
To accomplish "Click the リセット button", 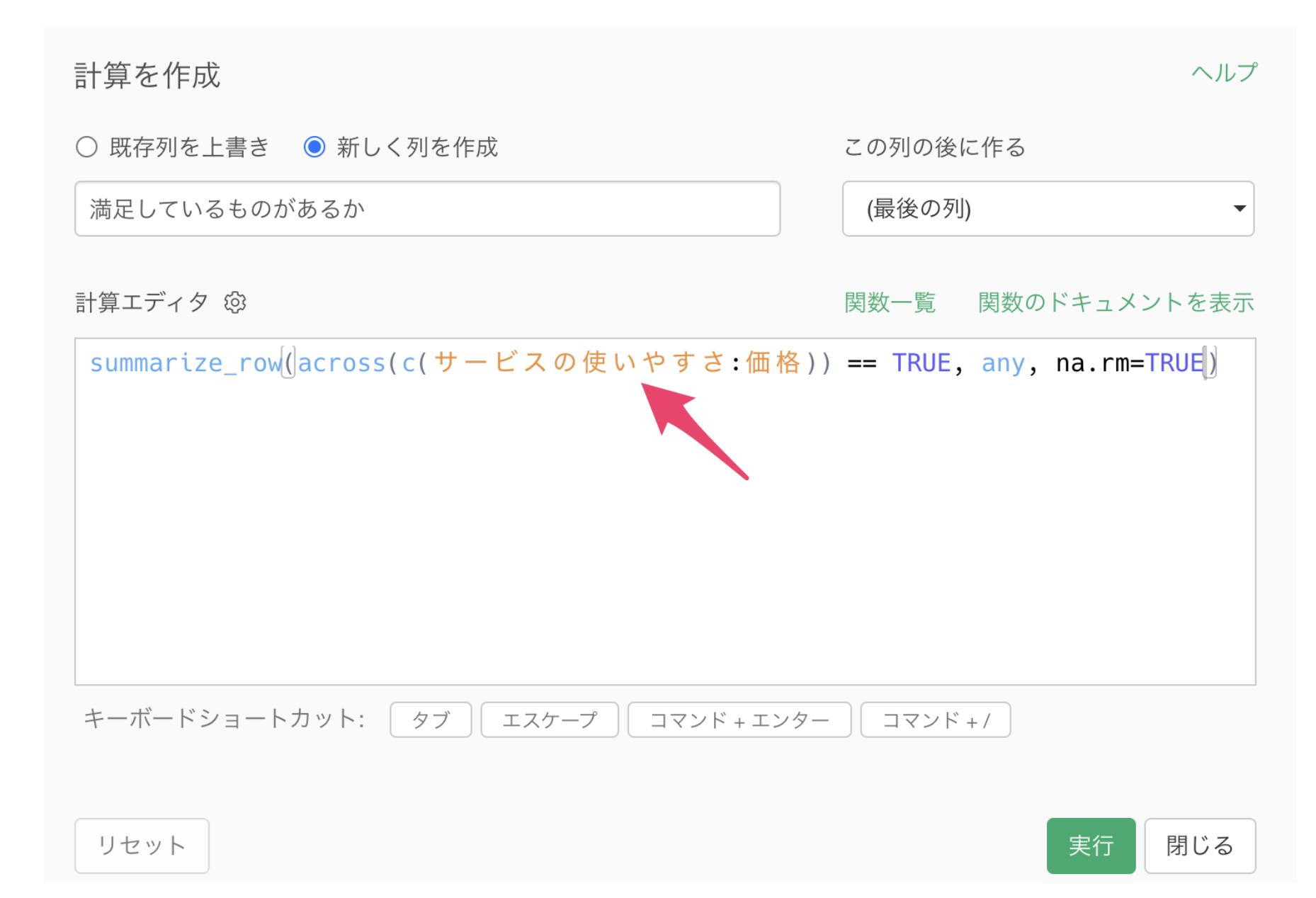I will (x=142, y=846).
